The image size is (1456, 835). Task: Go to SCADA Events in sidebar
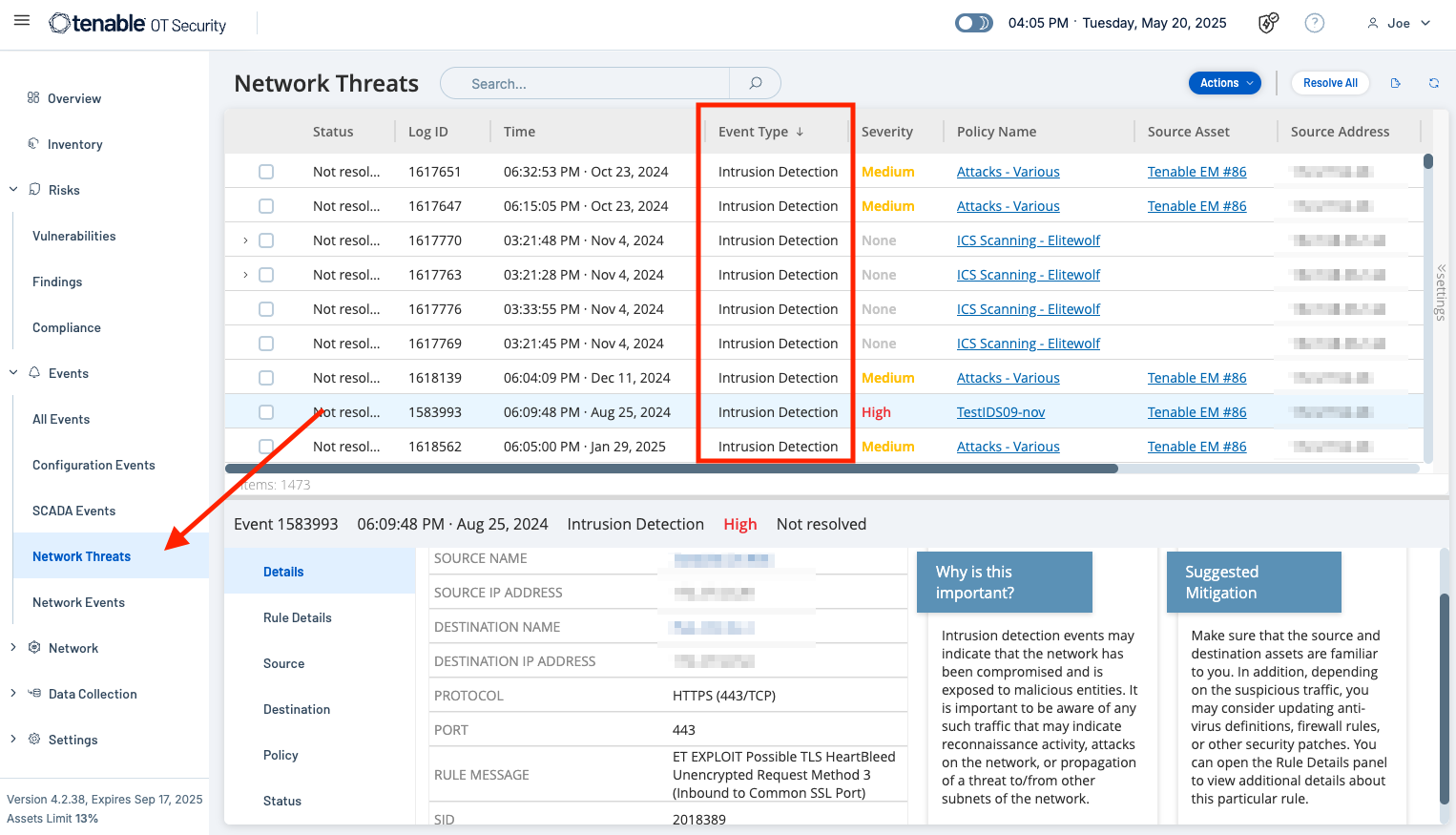(x=74, y=511)
